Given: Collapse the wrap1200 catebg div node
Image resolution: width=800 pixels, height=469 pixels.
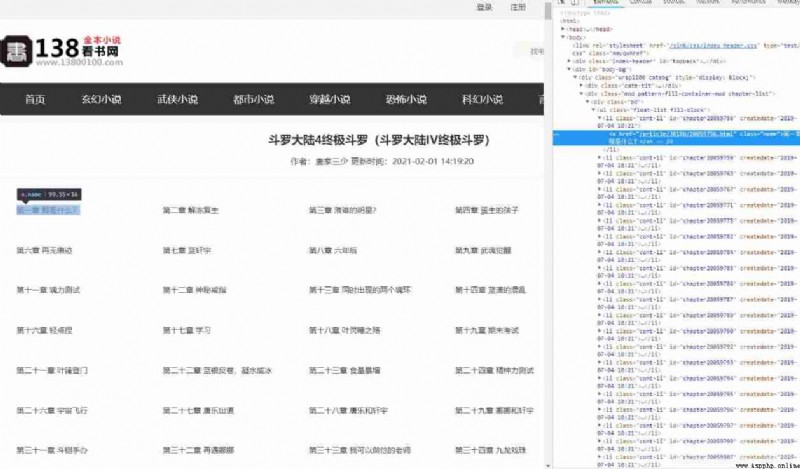Looking at the screenshot, I should click(576, 78).
